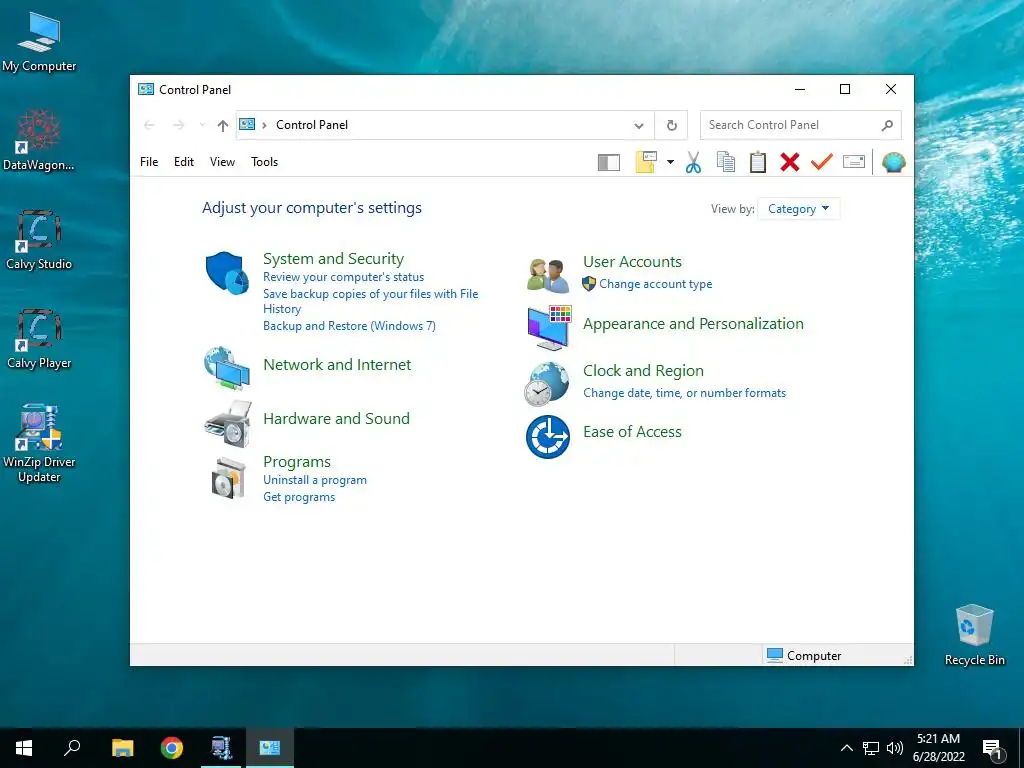Click the Appearance and Personalization monitor icon
1024x768 pixels.
[x=549, y=328]
